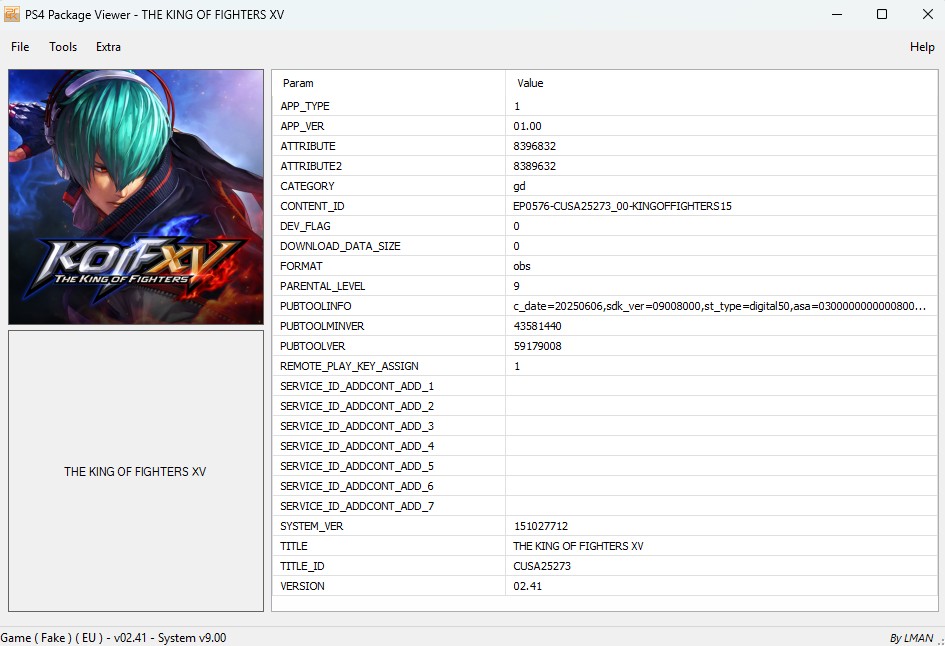Image resolution: width=945 pixels, height=646 pixels.
Task: Click the By LMAN credit in status bar
Action: point(911,638)
